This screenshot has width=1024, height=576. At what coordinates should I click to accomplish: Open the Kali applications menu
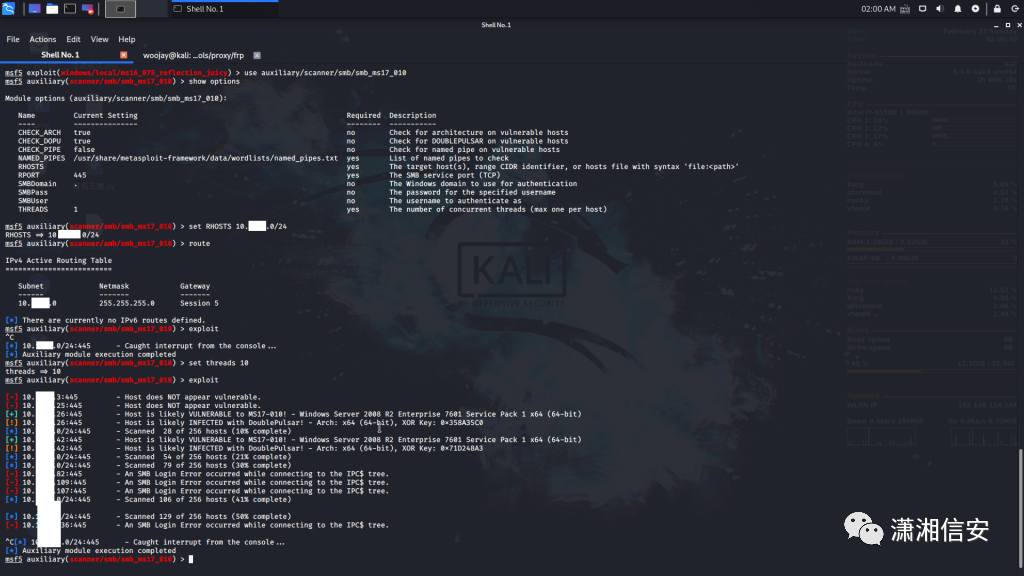(8, 8)
